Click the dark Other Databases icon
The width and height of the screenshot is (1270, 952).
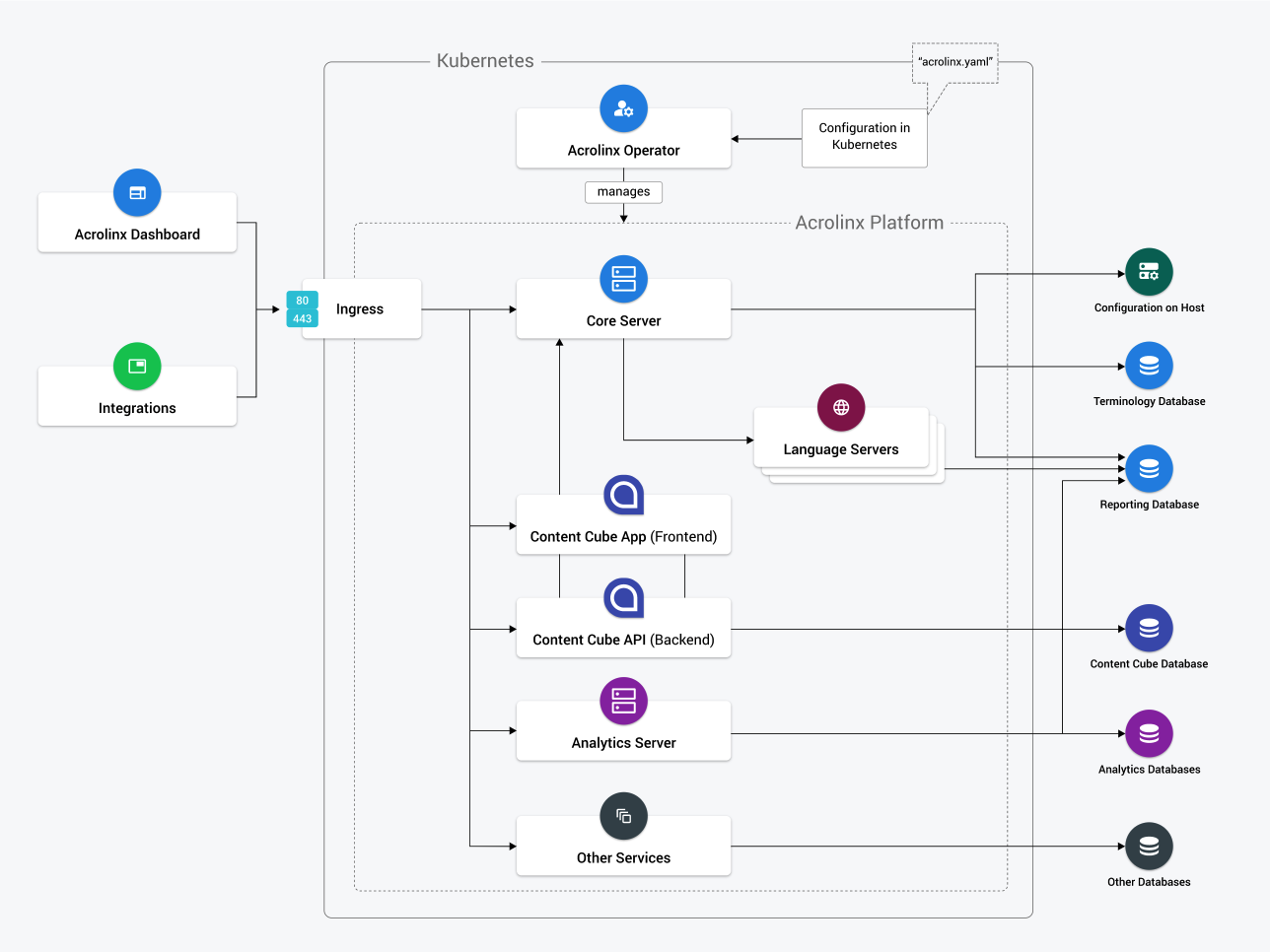[1149, 846]
